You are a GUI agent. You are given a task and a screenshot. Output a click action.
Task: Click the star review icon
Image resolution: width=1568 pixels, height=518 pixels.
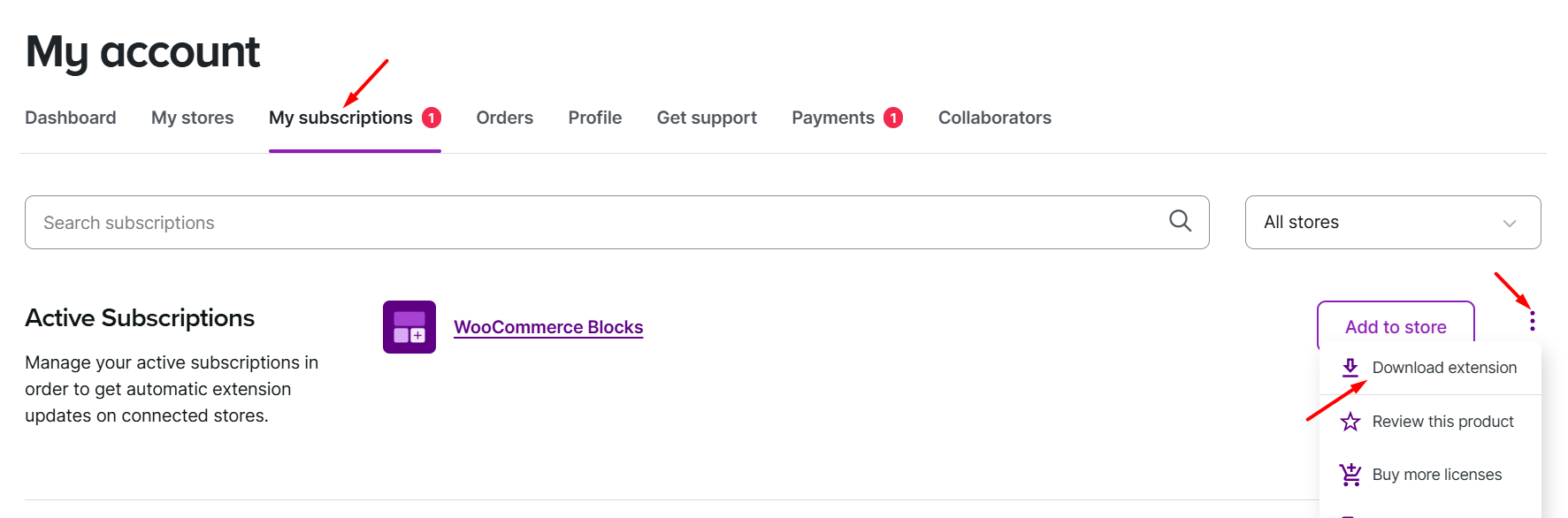pyautogui.click(x=1350, y=422)
